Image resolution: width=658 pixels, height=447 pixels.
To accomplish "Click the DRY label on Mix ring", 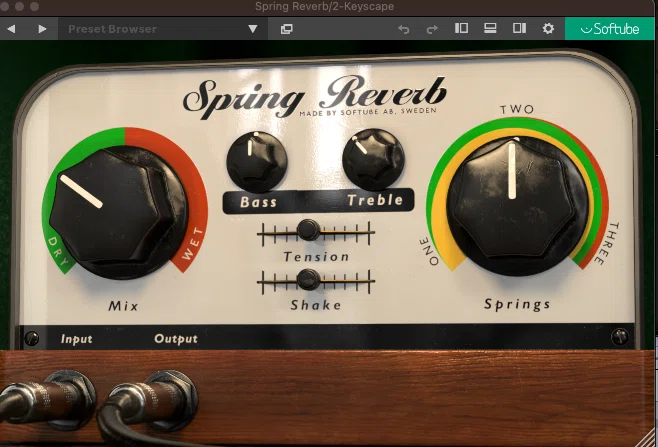I will click(58, 251).
